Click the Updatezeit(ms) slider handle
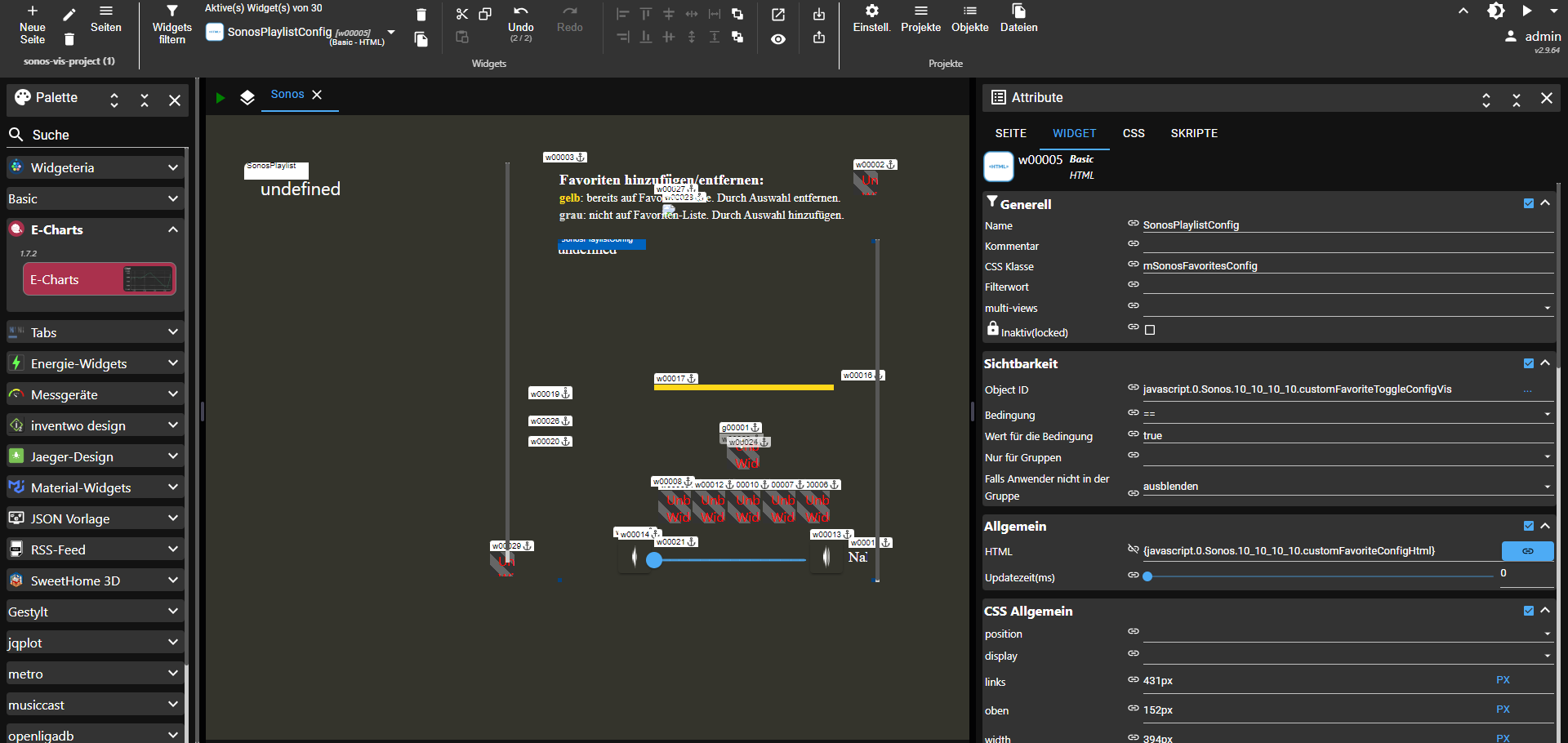Image resolution: width=1568 pixels, height=743 pixels. tap(1147, 576)
